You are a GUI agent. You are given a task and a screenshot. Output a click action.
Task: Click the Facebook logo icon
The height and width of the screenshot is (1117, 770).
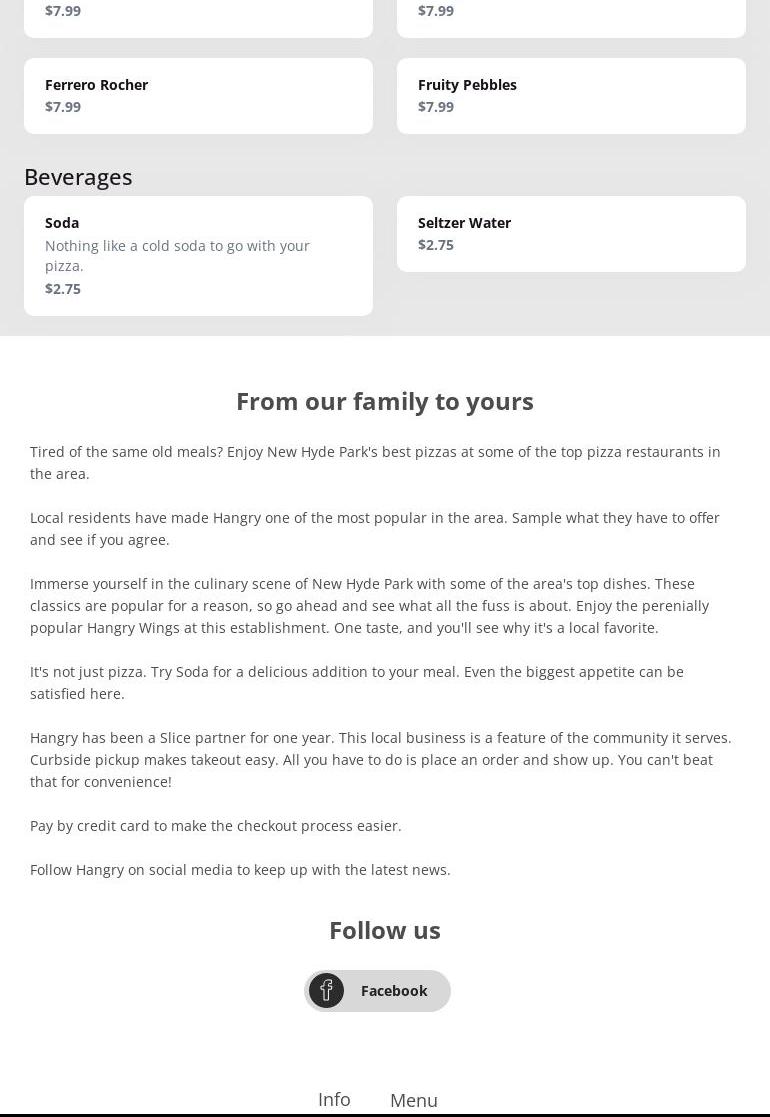pyautogui.click(x=326, y=990)
